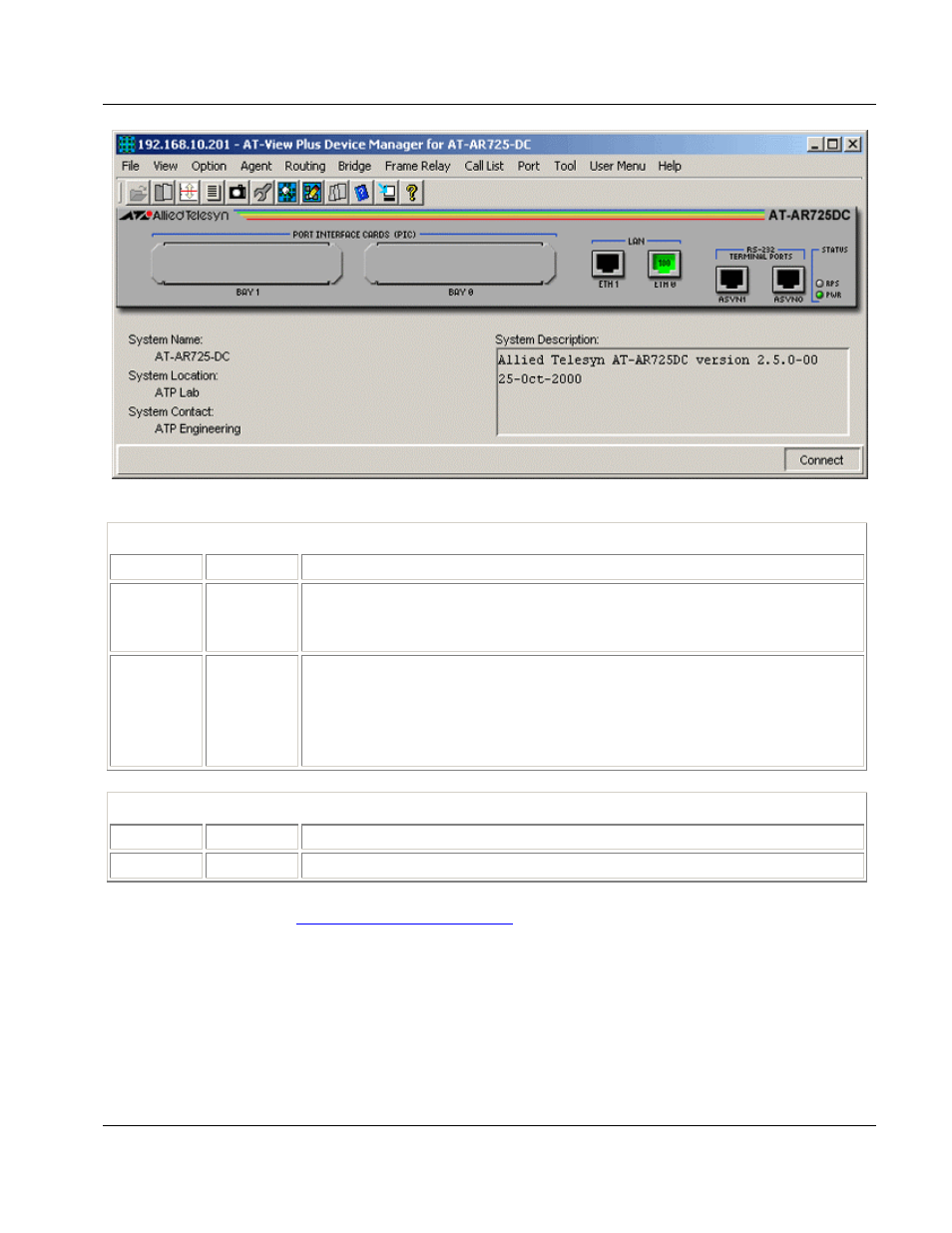952x1233 pixels.
Task: Click the green PWR status LED
Action: (820, 295)
